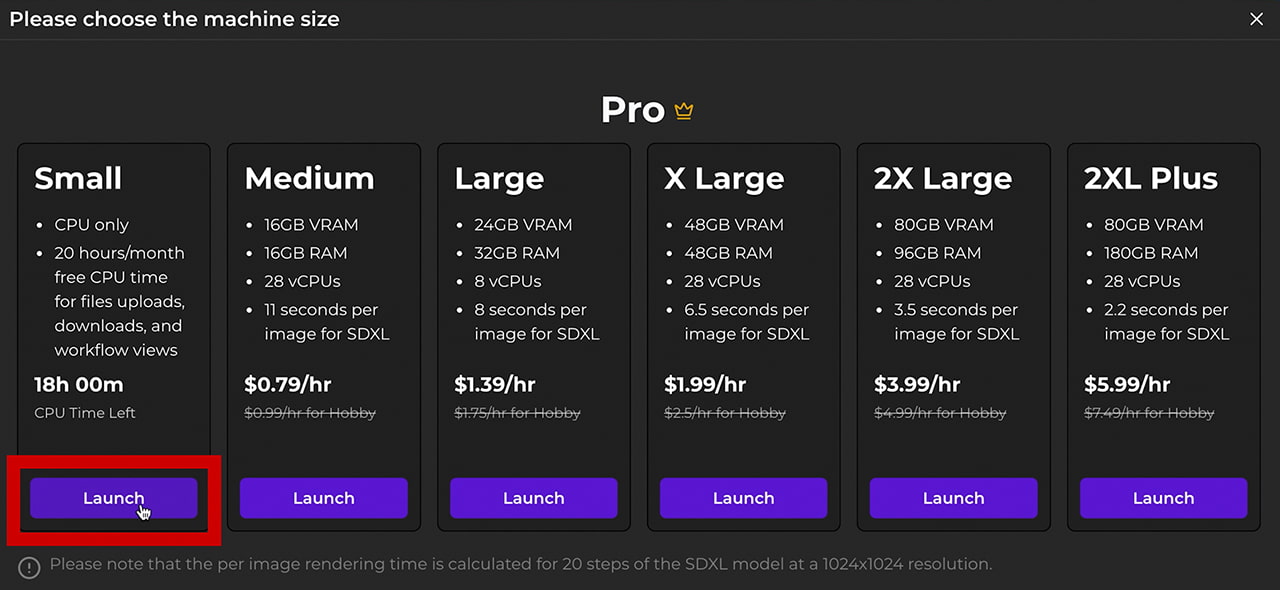
Task: Hit Launch for the 2XL Plus tier
Action: pyautogui.click(x=1163, y=498)
